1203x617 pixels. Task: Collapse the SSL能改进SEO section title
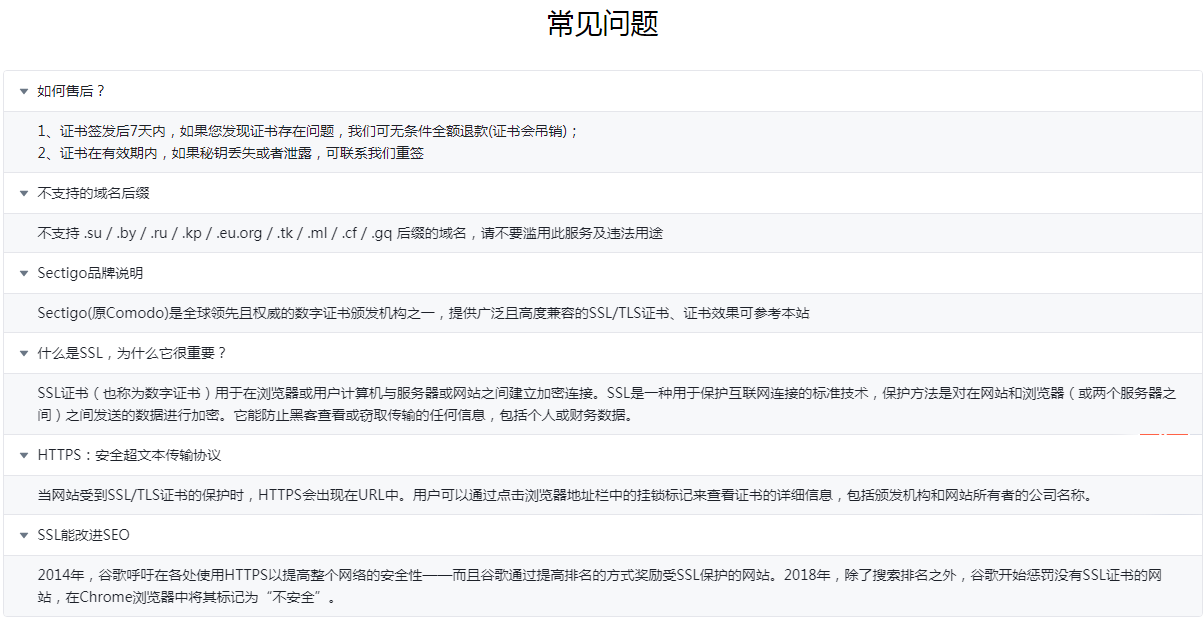[83, 535]
